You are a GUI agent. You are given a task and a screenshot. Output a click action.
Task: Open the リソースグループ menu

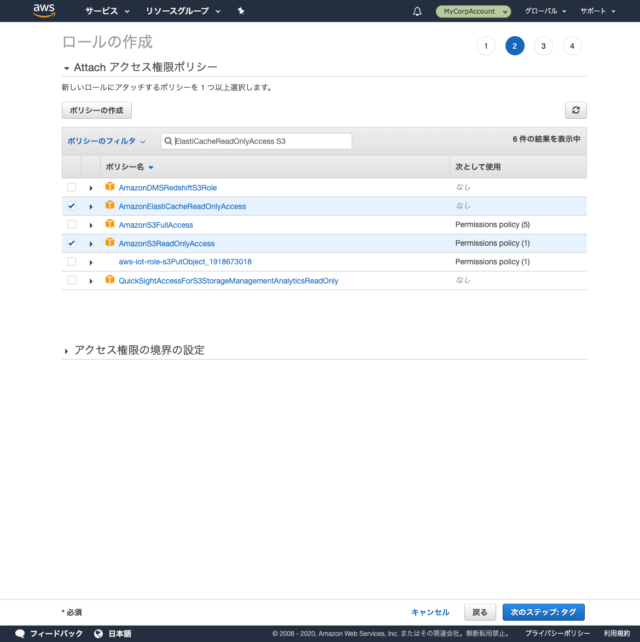coord(183,11)
